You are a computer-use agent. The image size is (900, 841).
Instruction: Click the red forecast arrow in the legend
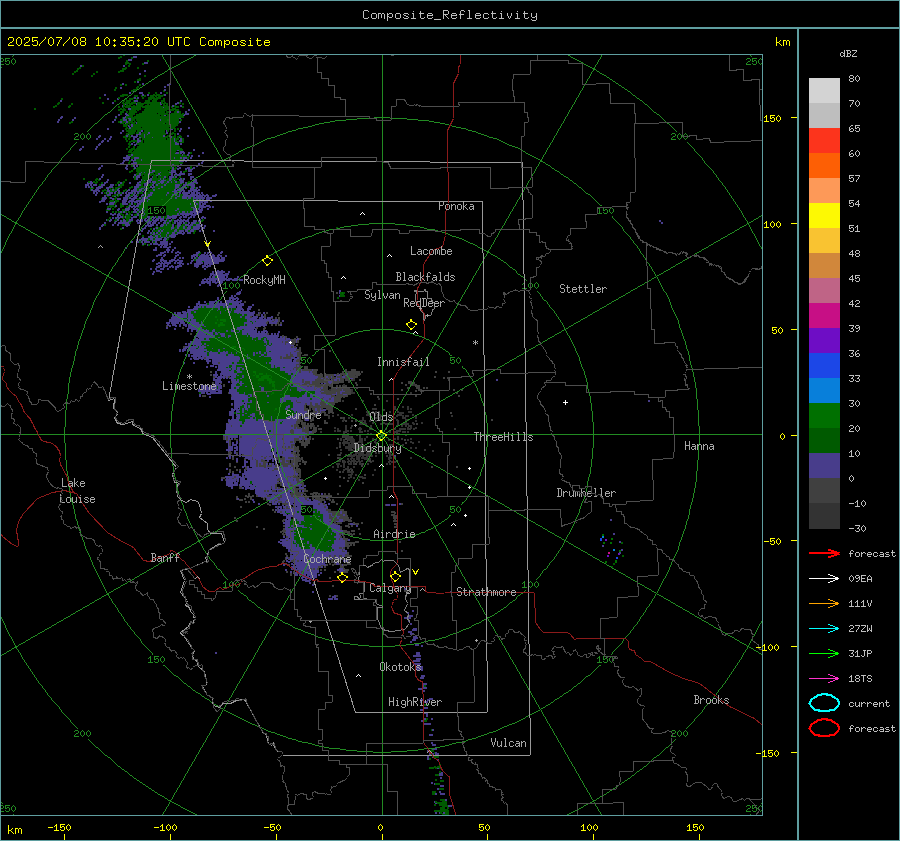point(824,553)
